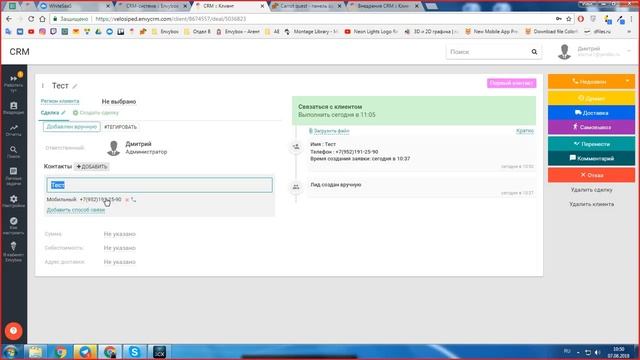Open the 'Входящие' sidebar section
The width and height of the screenshot is (640, 360).
tap(13, 108)
